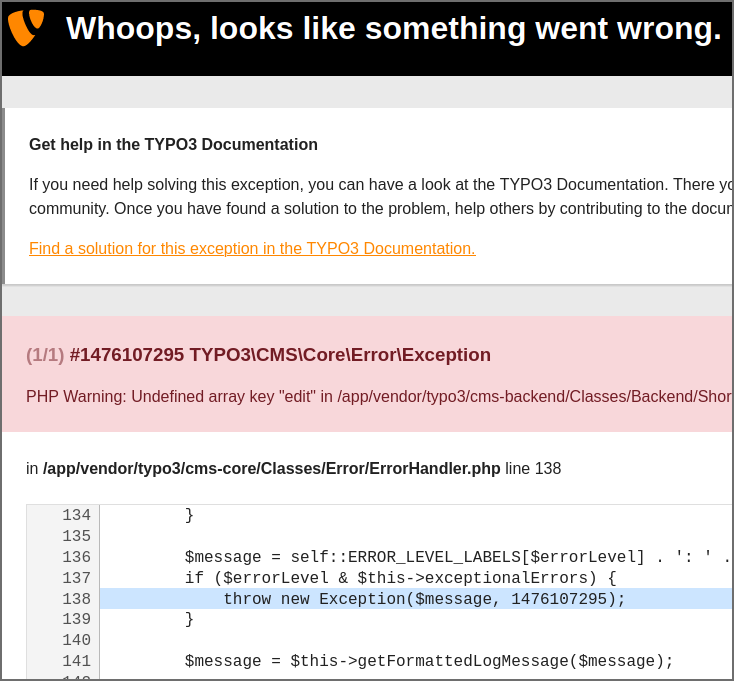Image resolution: width=734 pixels, height=681 pixels.
Task: Select the getFormattedLogMessage code line
Action: [x=429, y=661]
